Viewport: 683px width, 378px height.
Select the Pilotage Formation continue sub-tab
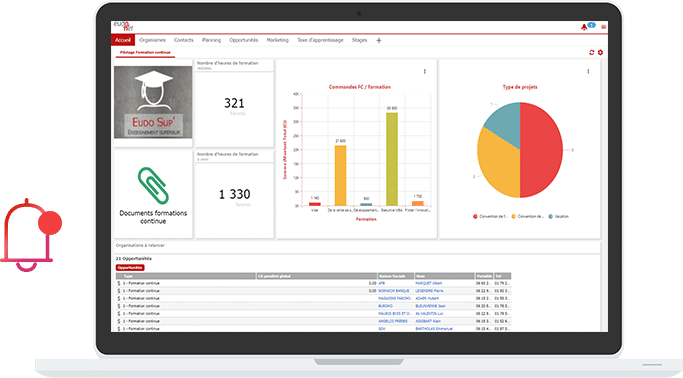pyautogui.click(x=145, y=53)
